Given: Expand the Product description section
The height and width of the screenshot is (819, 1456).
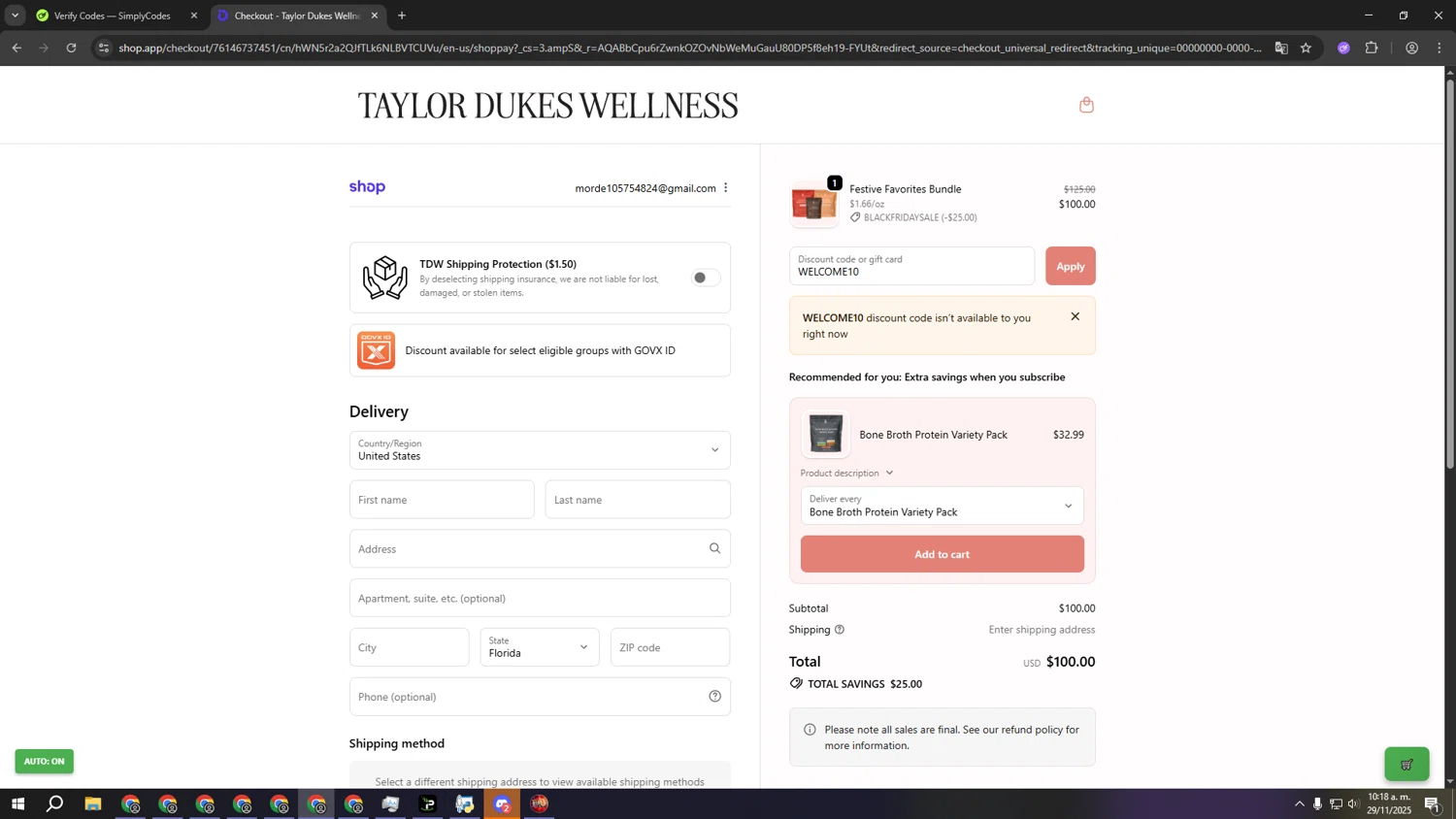Looking at the screenshot, I should coord(846,473).
